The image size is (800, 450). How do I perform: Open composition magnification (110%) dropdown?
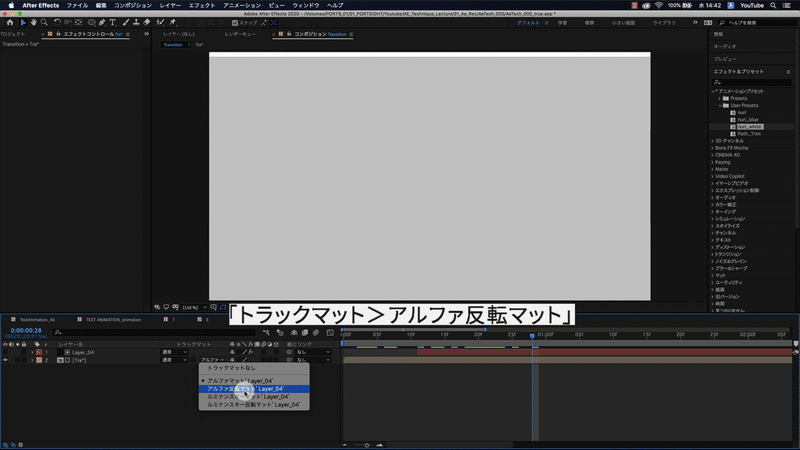195,308
